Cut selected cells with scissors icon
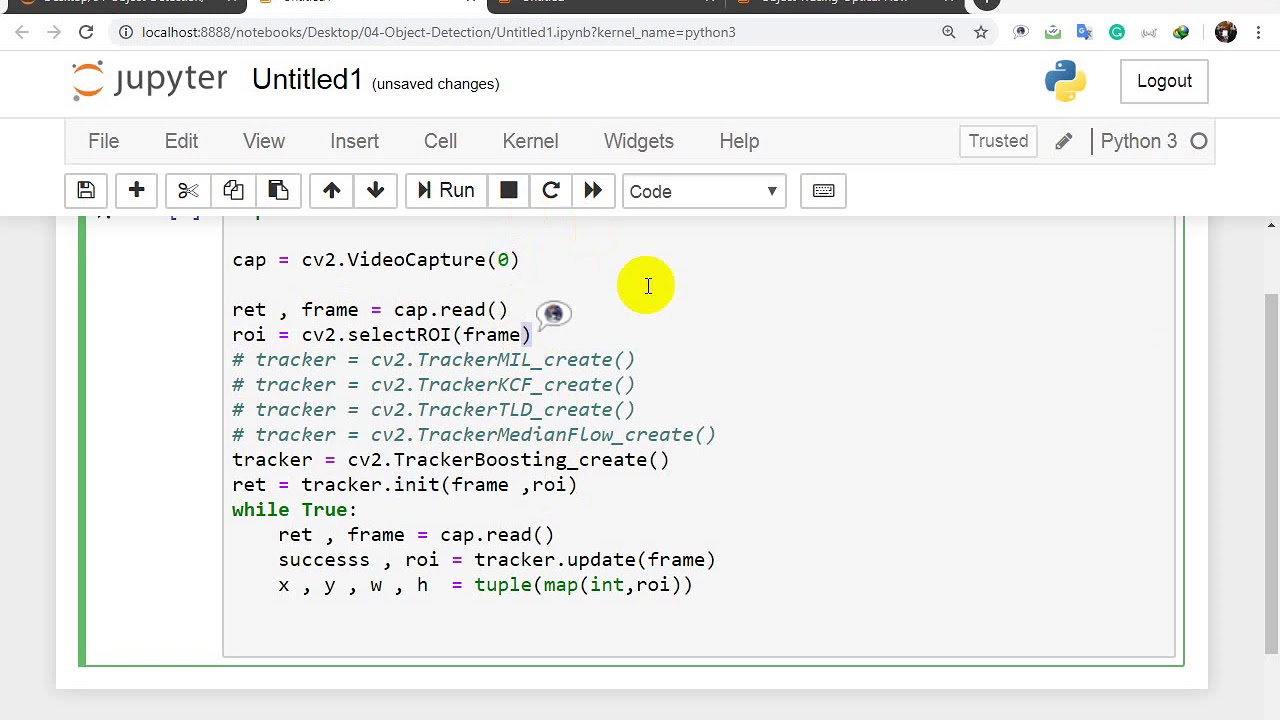The image size is (1280, 720). click(188, 191)
